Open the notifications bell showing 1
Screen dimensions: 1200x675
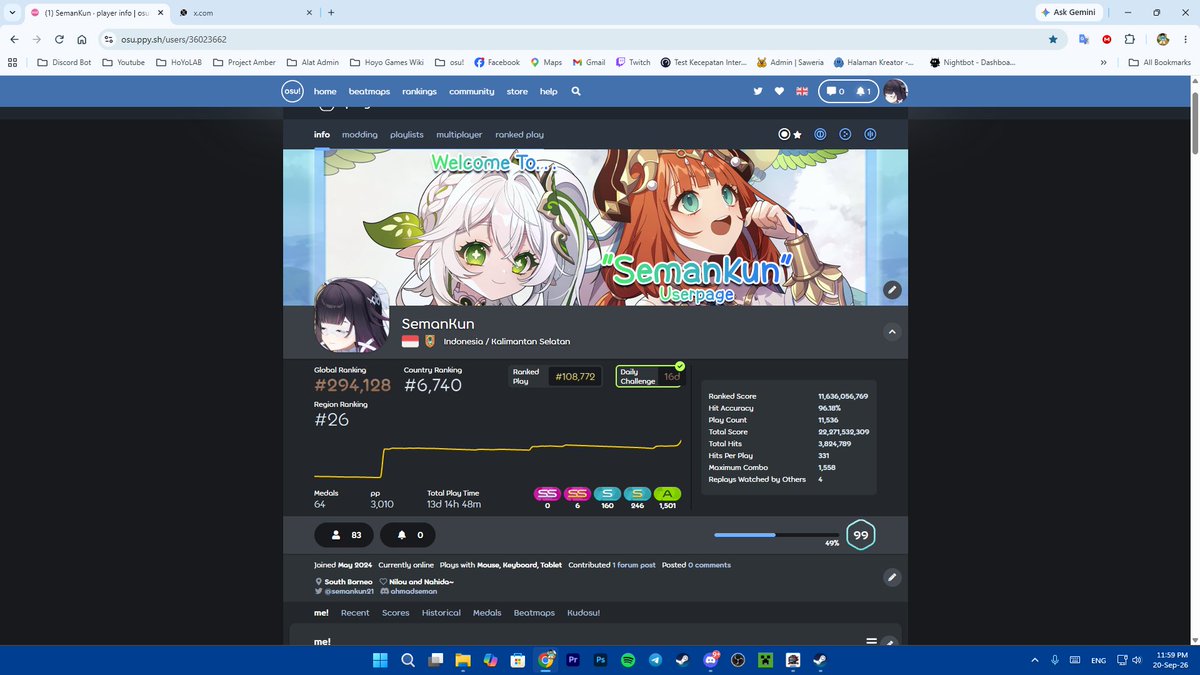[863, 91]
